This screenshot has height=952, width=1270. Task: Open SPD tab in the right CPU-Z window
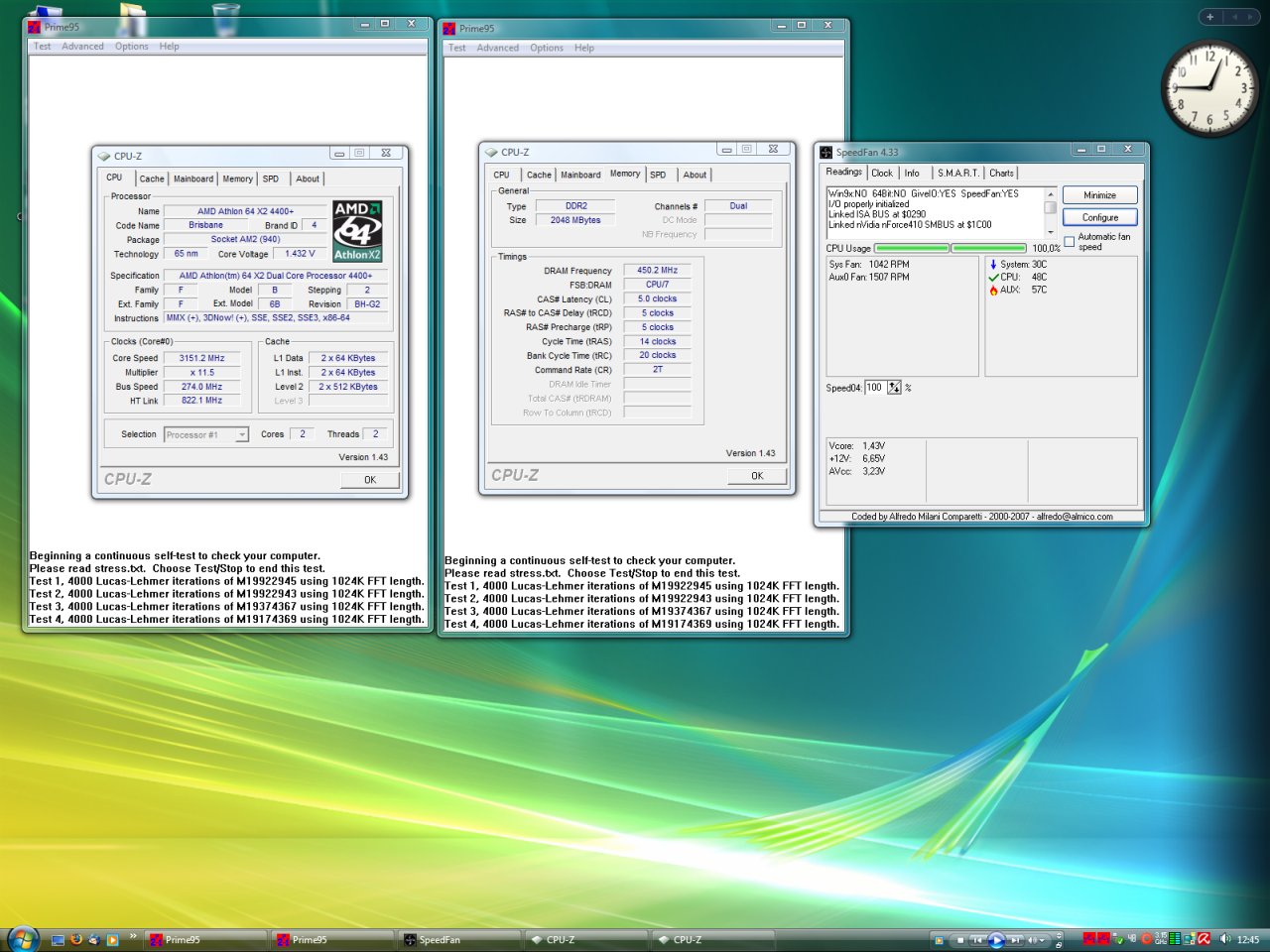658,175
